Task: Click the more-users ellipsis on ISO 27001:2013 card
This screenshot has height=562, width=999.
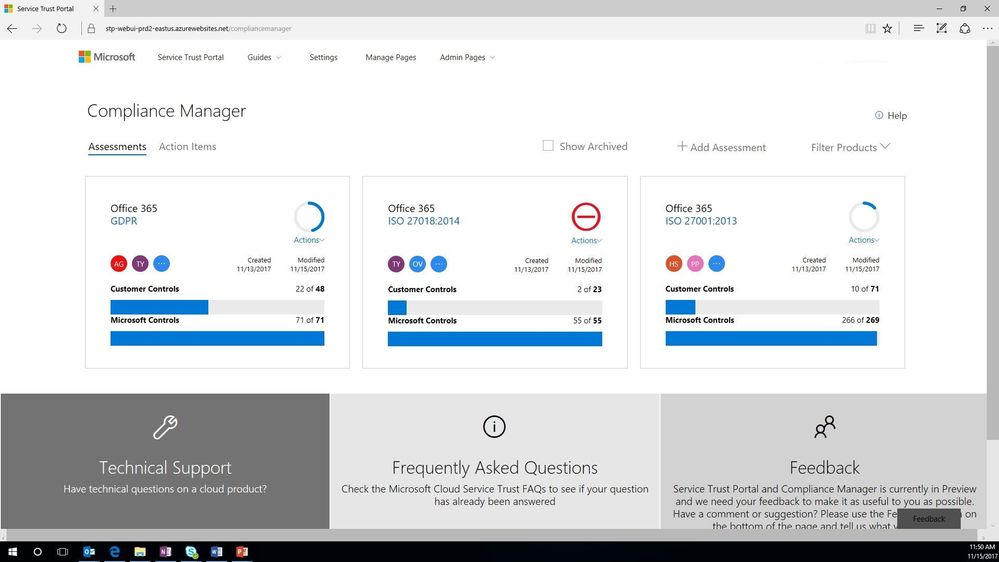Action: pos(716,263)
